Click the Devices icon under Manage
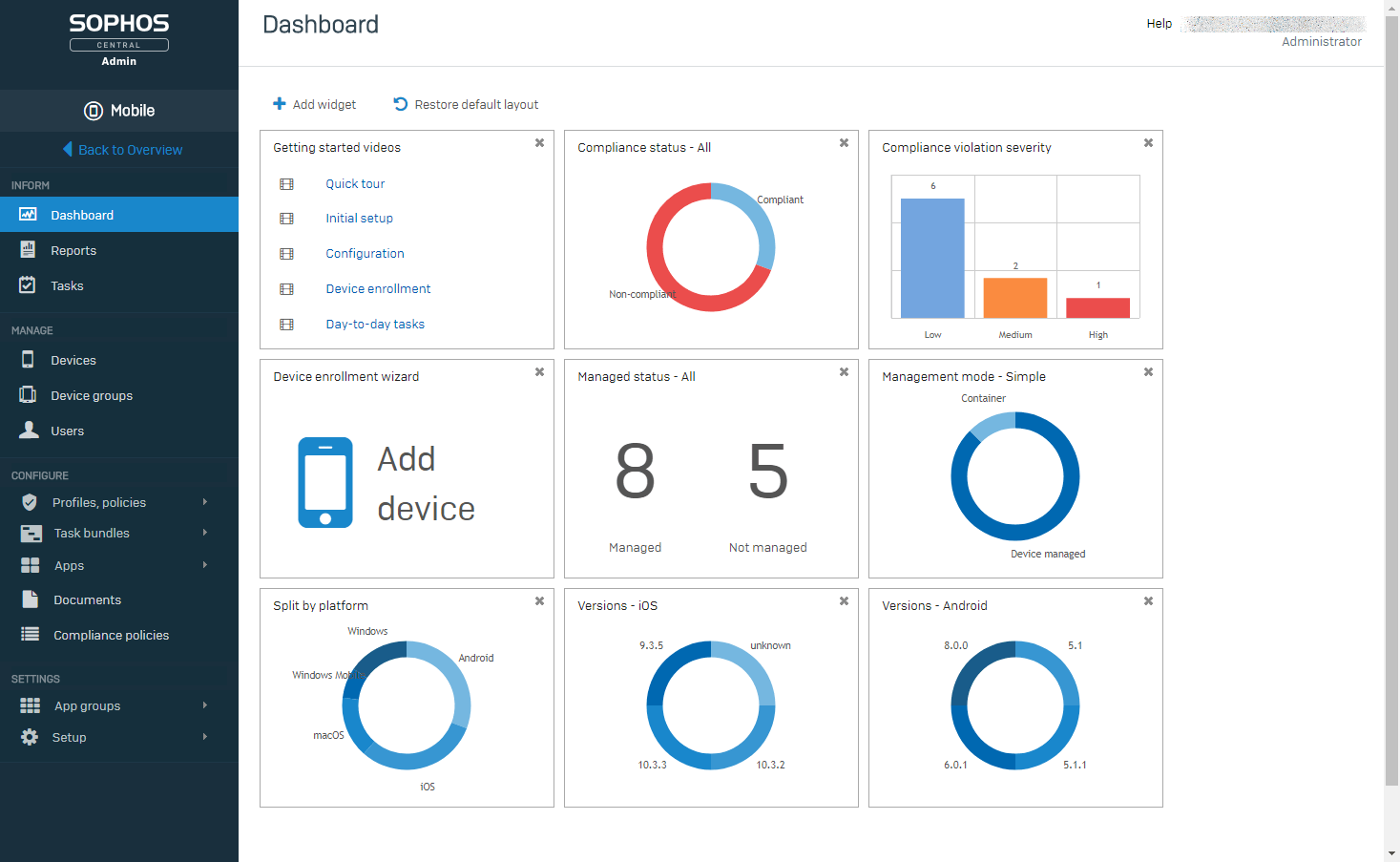 tap(29, 360)
